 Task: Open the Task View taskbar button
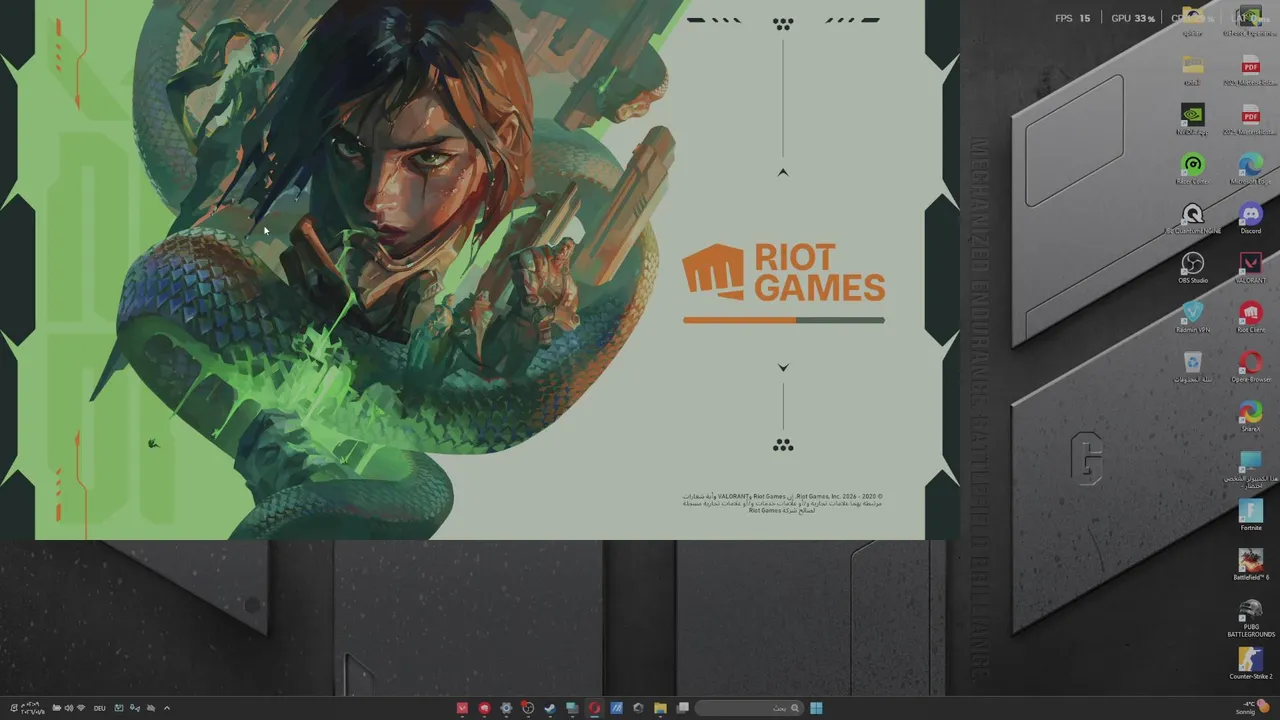coord(682,708)
